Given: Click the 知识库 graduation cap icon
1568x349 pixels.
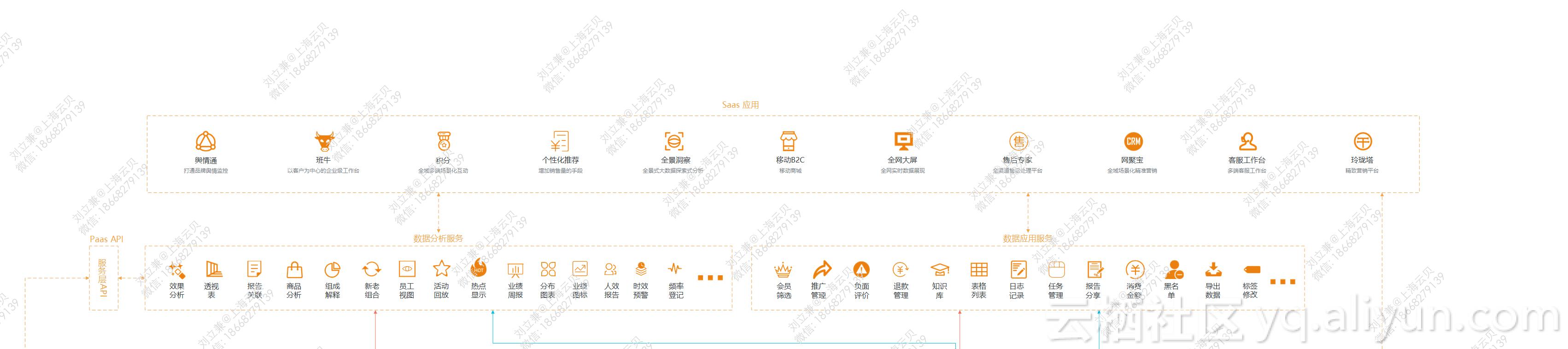Looking at the screenshot, I should (940, 270).
